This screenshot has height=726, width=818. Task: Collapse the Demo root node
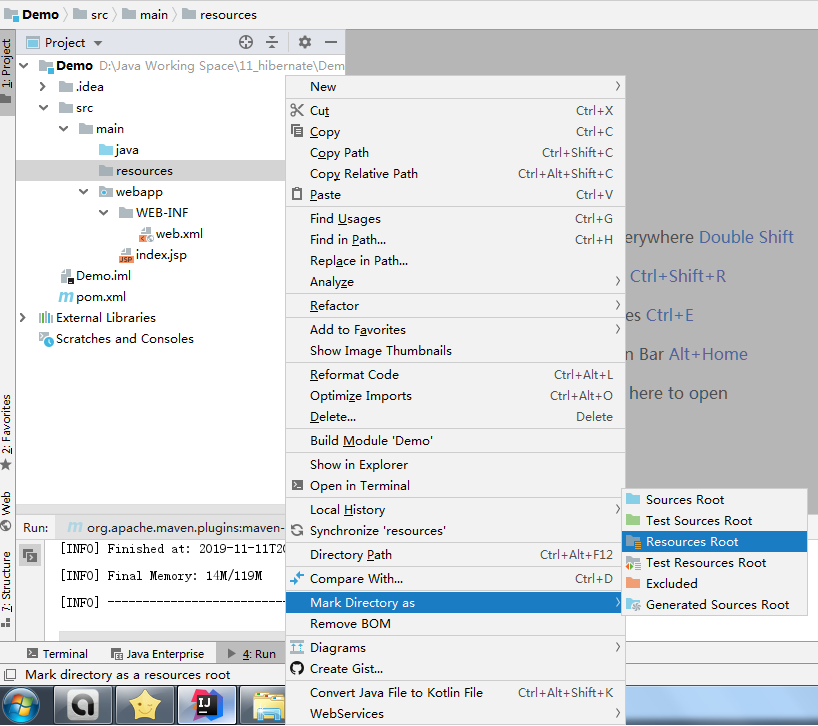coord(23,66)
